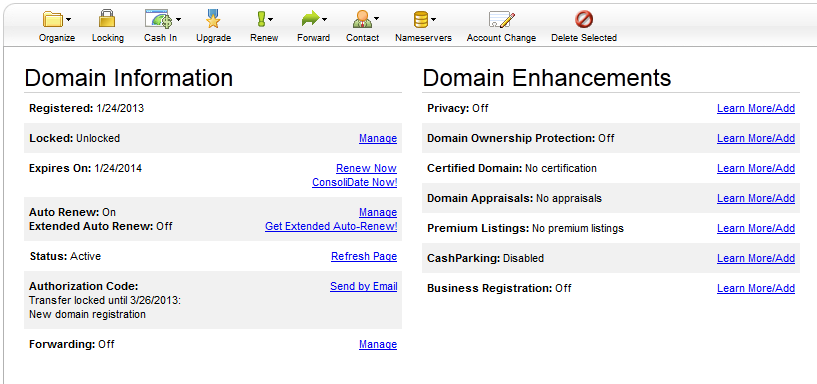This screenshot has width=817, height=384.
Task: Open Manage link for Locked status
Action: (x=378, y=139)
